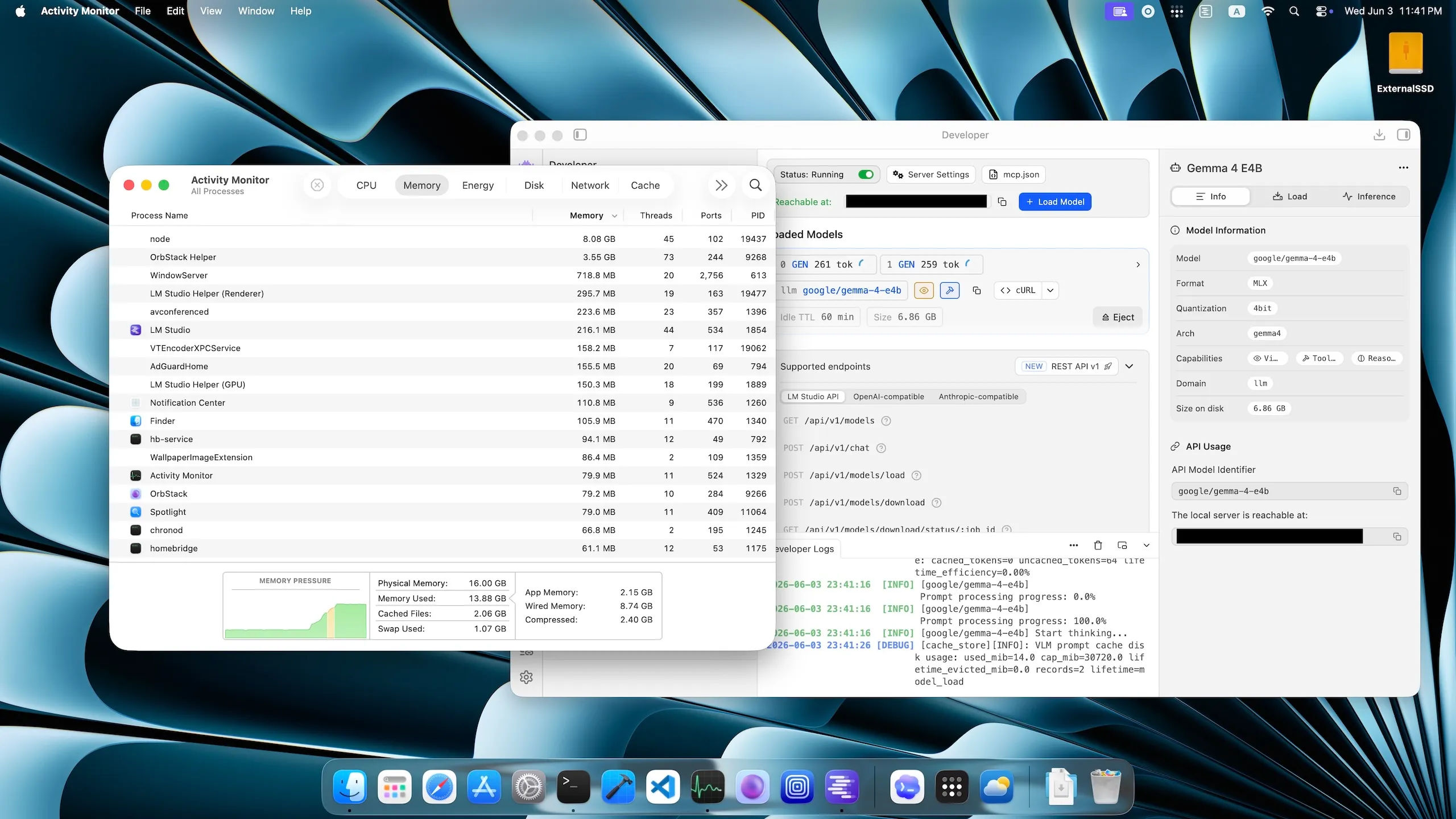Select the WindowServer process row
The width and height of the screenshot is (1456, 819).
pyautogui.click(x=442, y=275)
